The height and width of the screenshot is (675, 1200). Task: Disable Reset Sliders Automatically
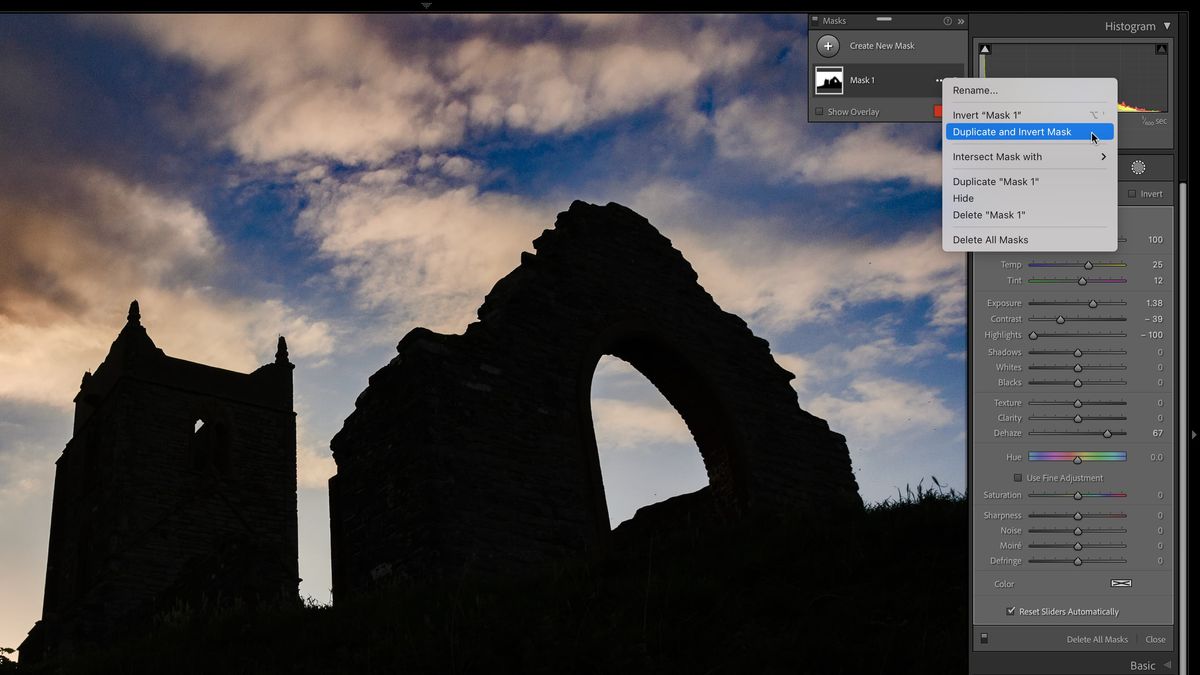pos(1010,611)
